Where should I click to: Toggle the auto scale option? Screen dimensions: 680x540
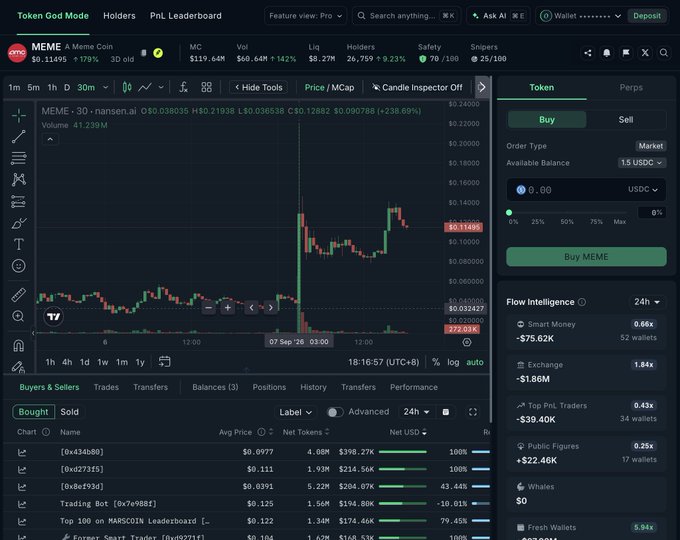pos(475,362)
